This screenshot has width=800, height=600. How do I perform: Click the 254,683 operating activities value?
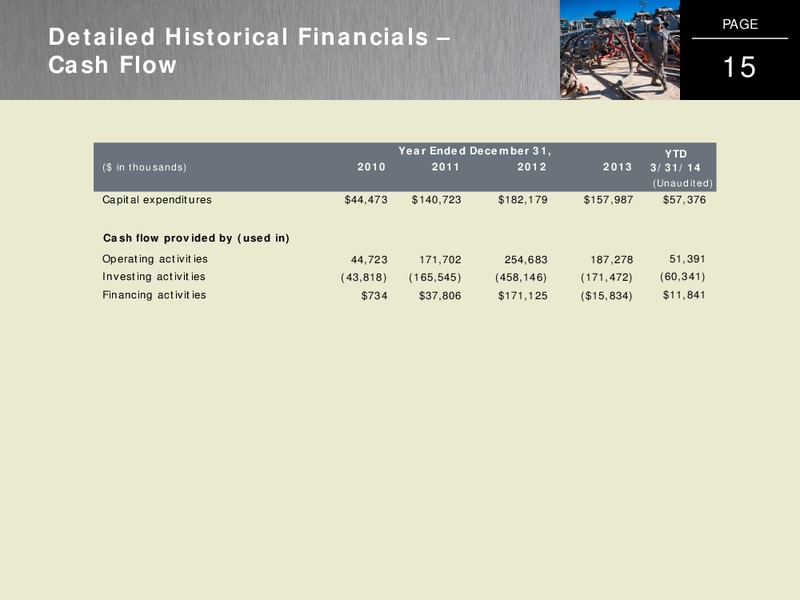click(x=526, y=260)
